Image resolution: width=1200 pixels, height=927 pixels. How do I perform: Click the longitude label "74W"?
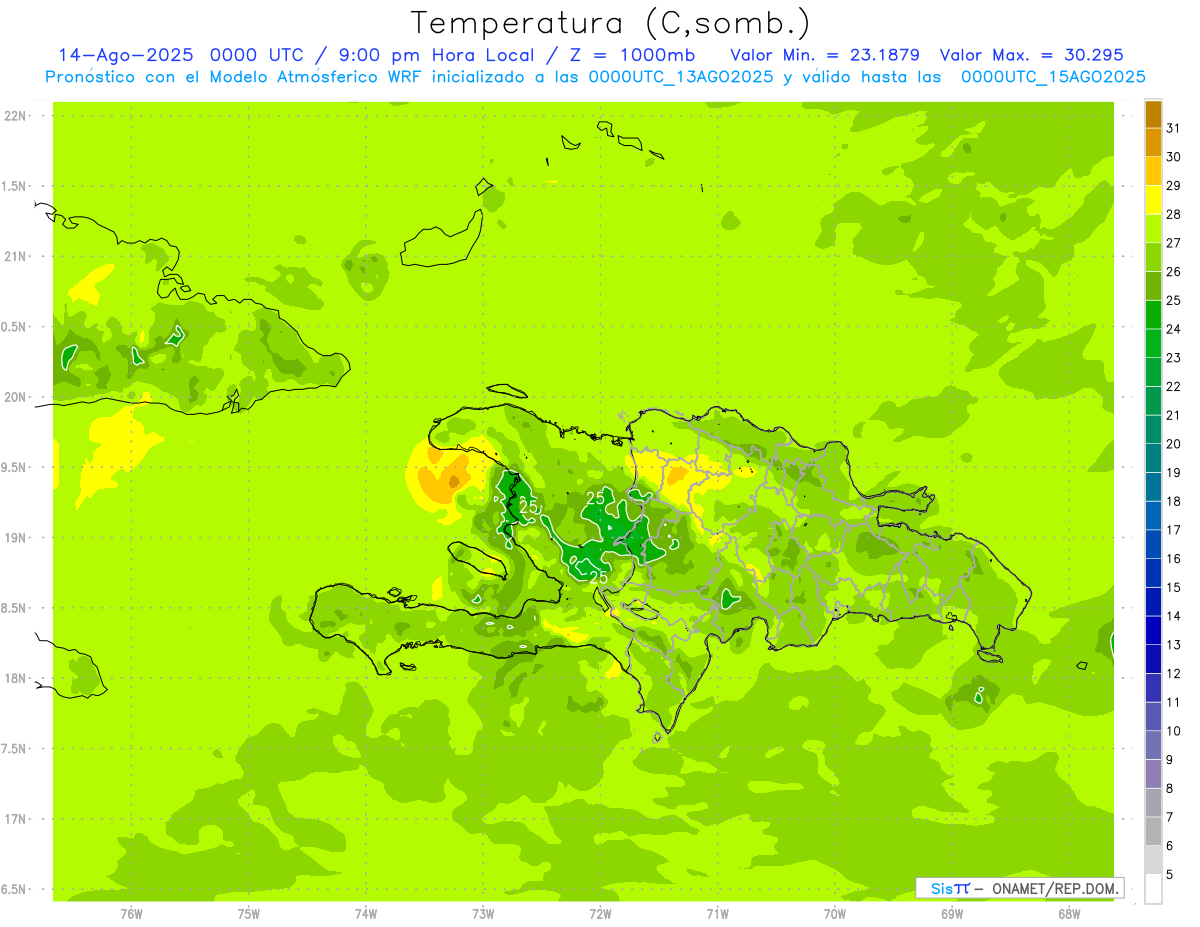pos(366,913)
